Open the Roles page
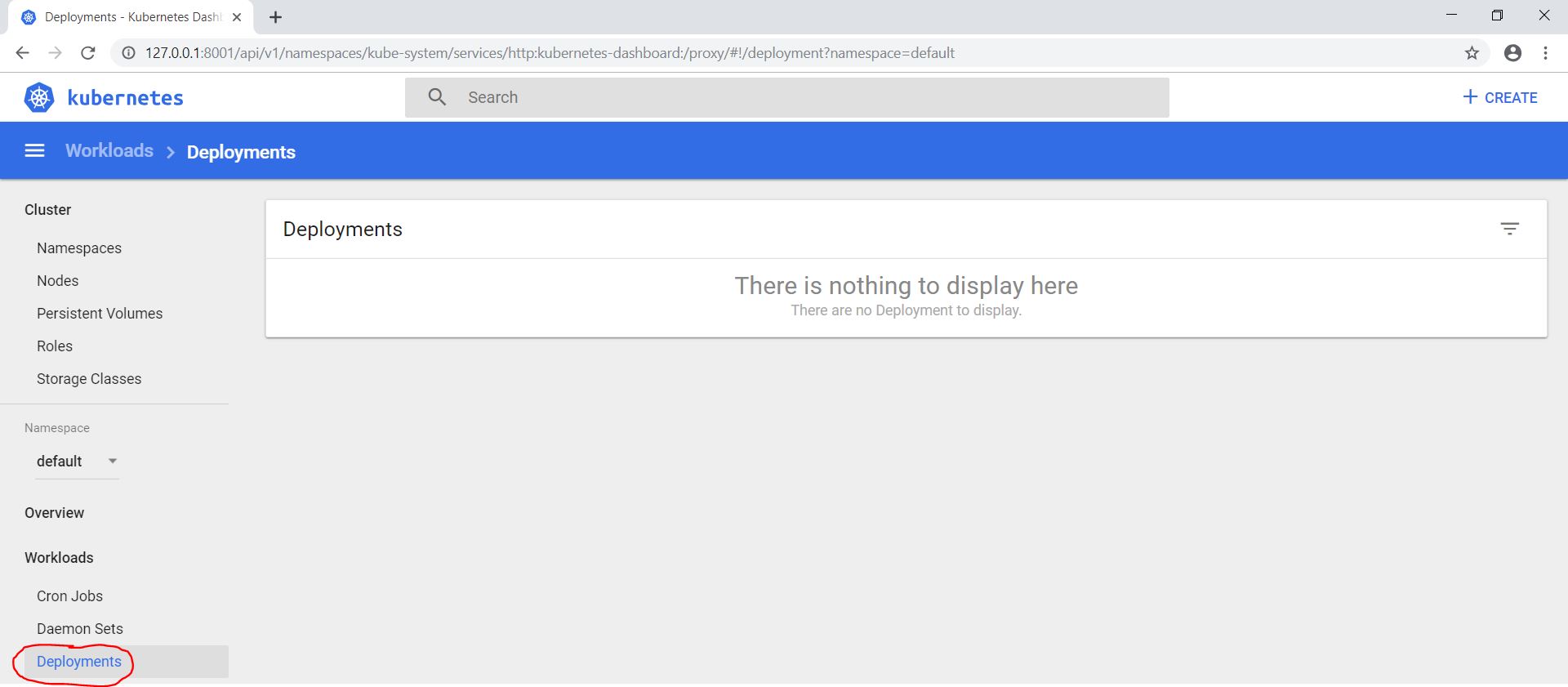 (55, 346)
